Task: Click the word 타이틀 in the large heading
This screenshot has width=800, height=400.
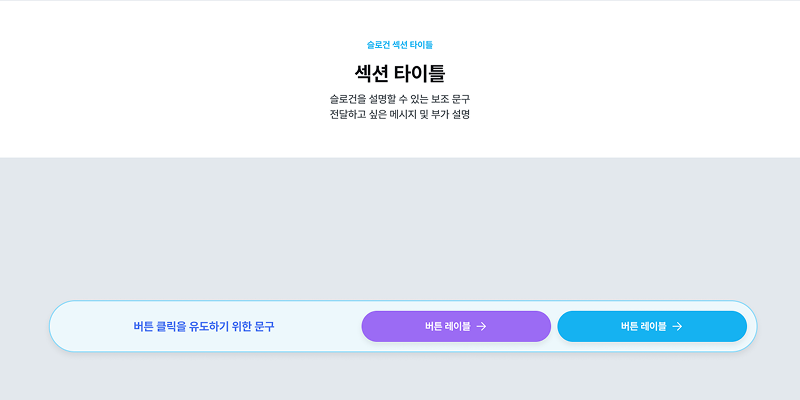Action: point(422,73)
